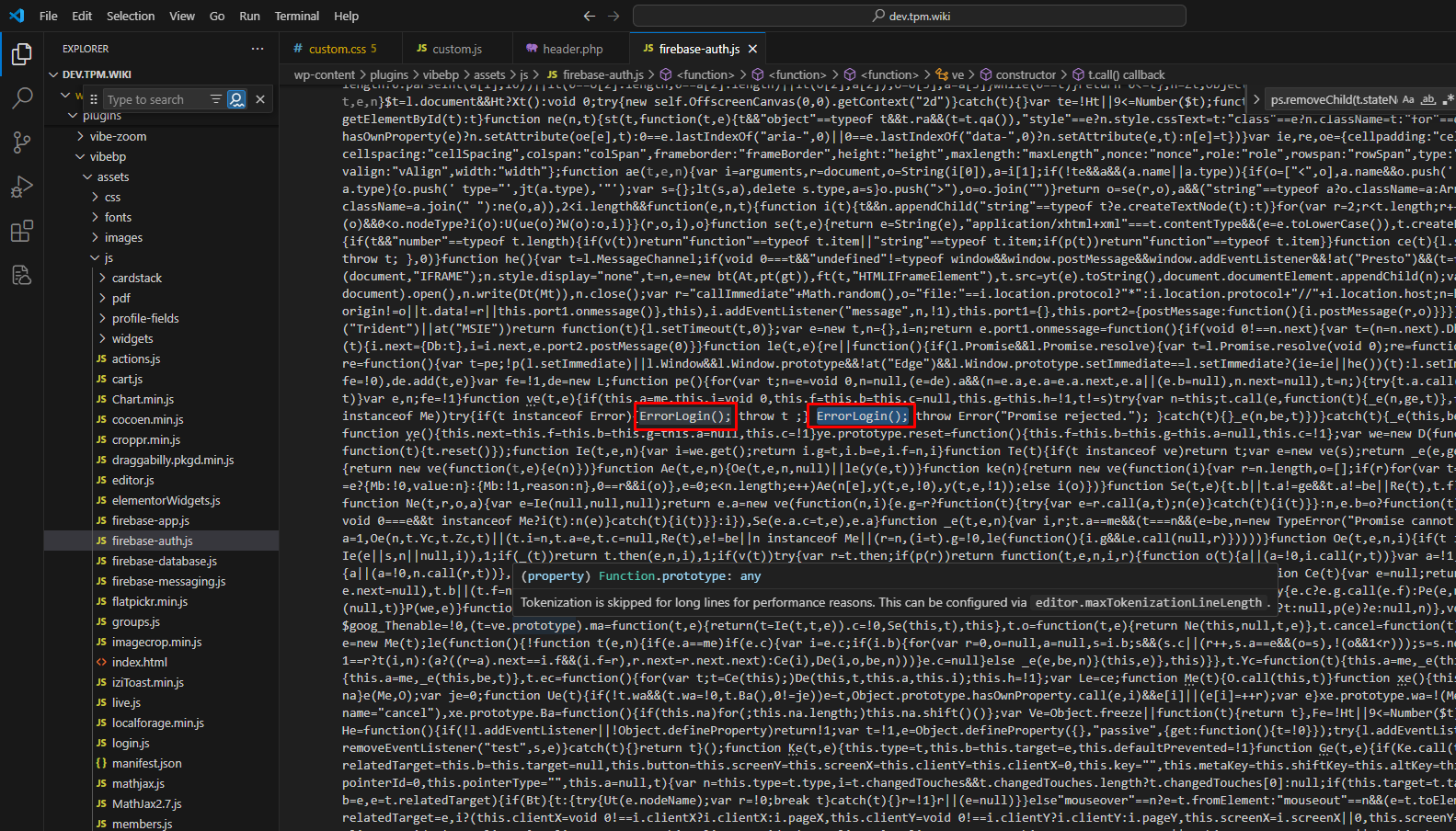
Task: Toggle Match Whole Word in find widget
Action: click(1428, 99)
